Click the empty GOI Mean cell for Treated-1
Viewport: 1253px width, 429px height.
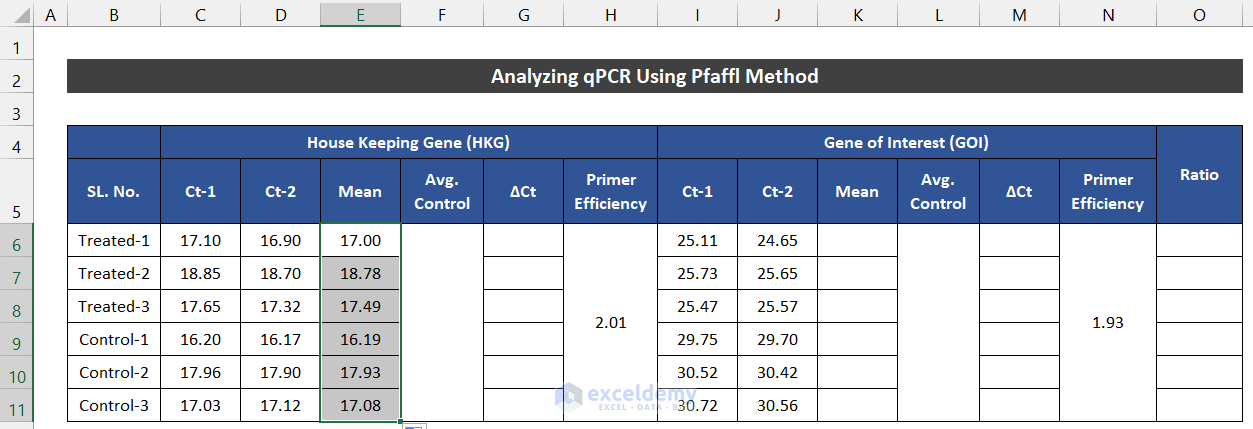(857, 241)
